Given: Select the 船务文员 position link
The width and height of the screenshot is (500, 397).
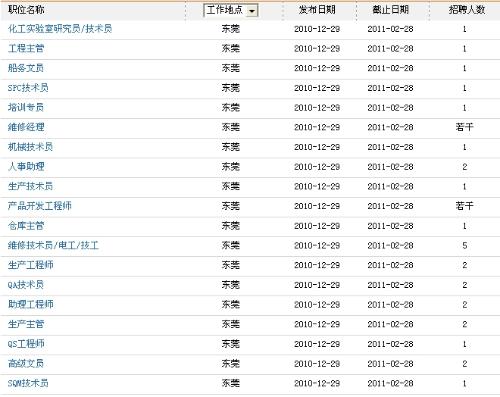Looking at the screenshot, I should (x=26, y=68).
